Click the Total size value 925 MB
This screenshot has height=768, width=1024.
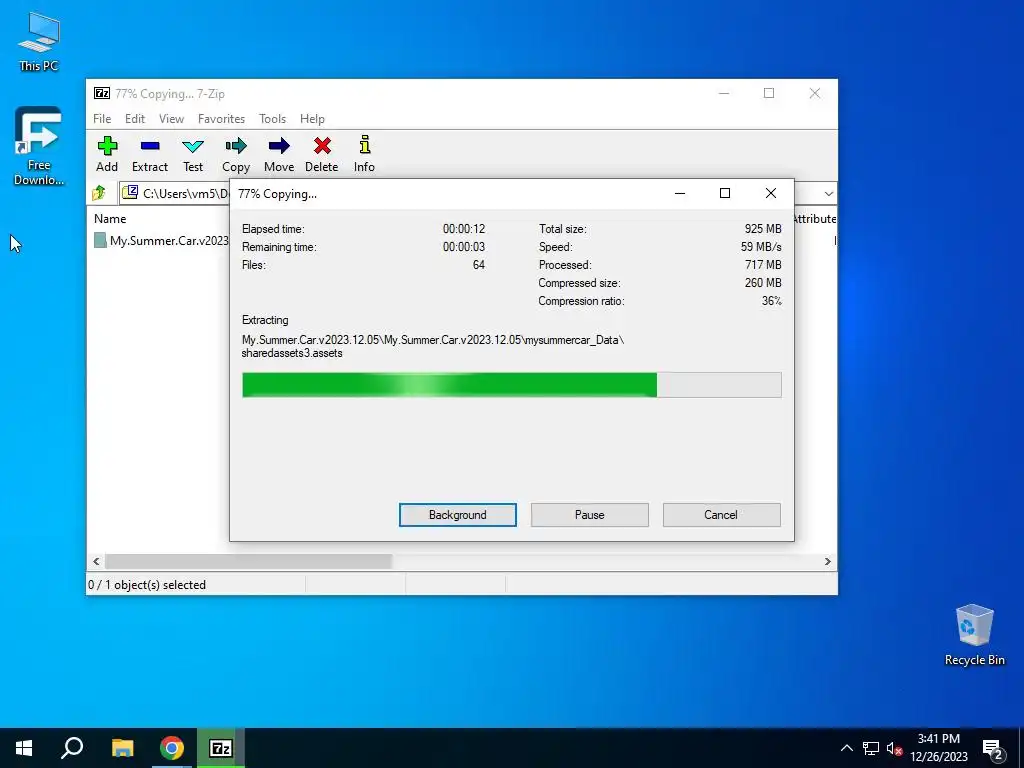click(x=763, y=229)
